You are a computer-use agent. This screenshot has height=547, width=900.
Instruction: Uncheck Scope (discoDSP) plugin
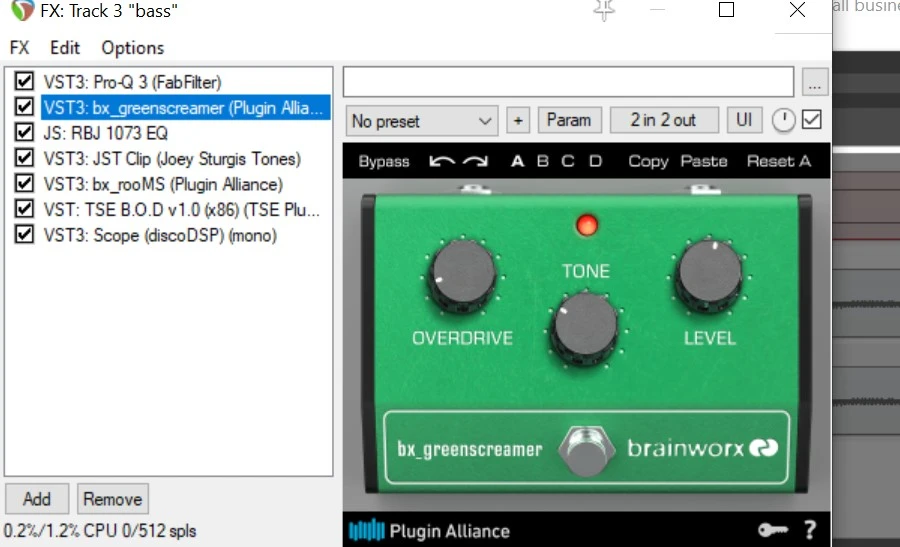click(x=24, y=234)
